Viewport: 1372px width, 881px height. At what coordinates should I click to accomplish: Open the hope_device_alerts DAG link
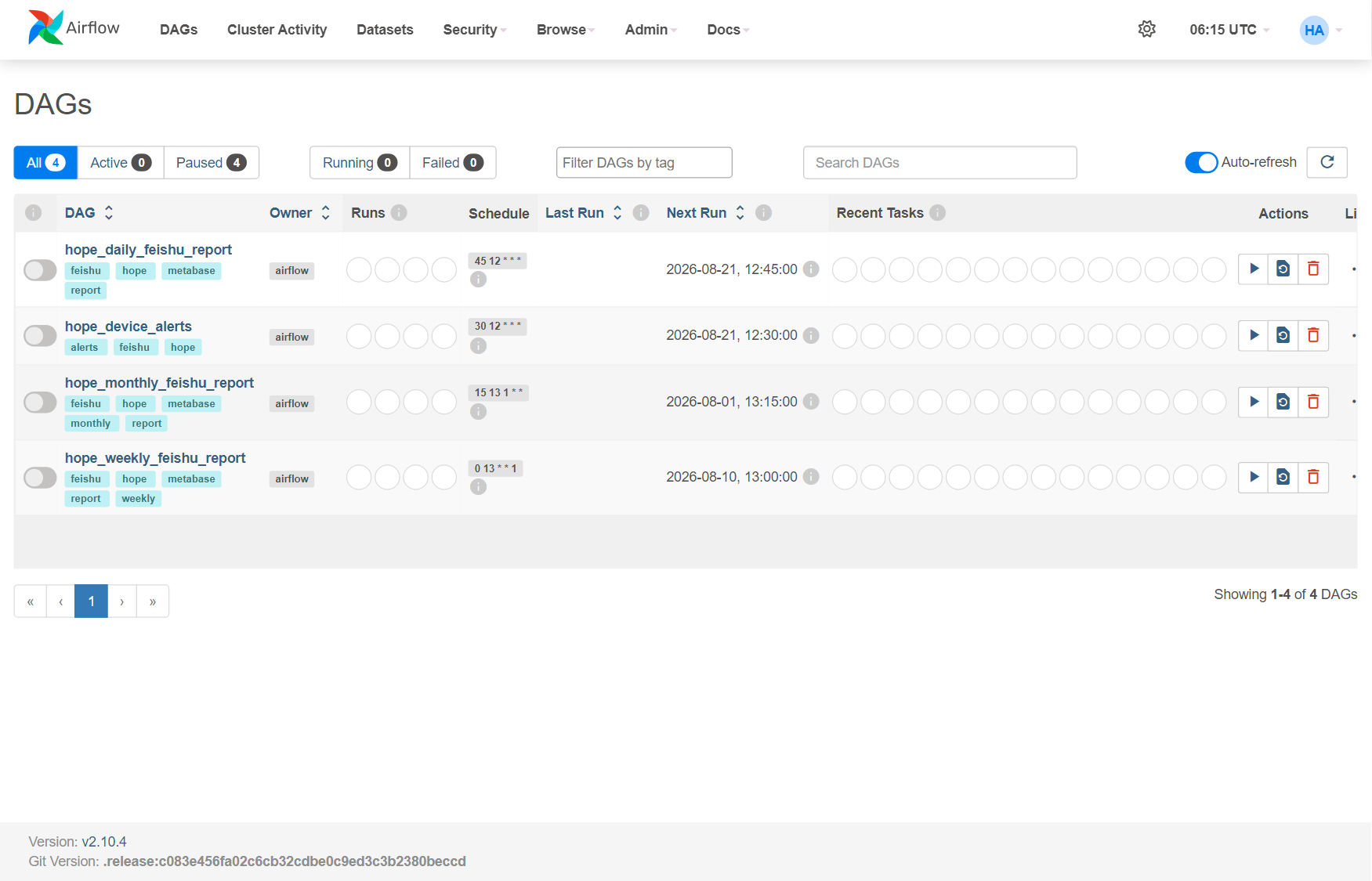pos(128,327)
